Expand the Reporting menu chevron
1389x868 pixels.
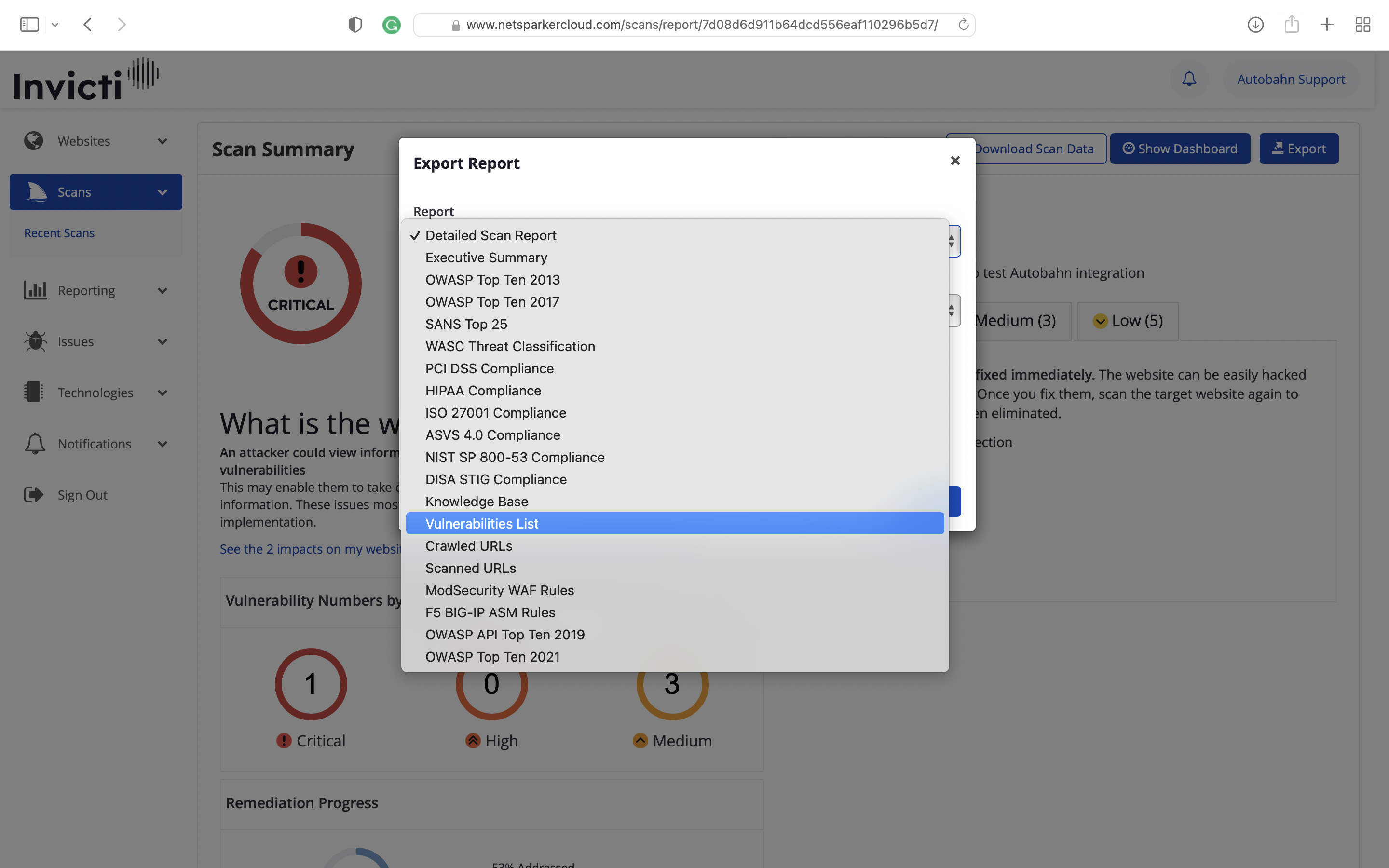pyautogui.click(x=163, y=290)
